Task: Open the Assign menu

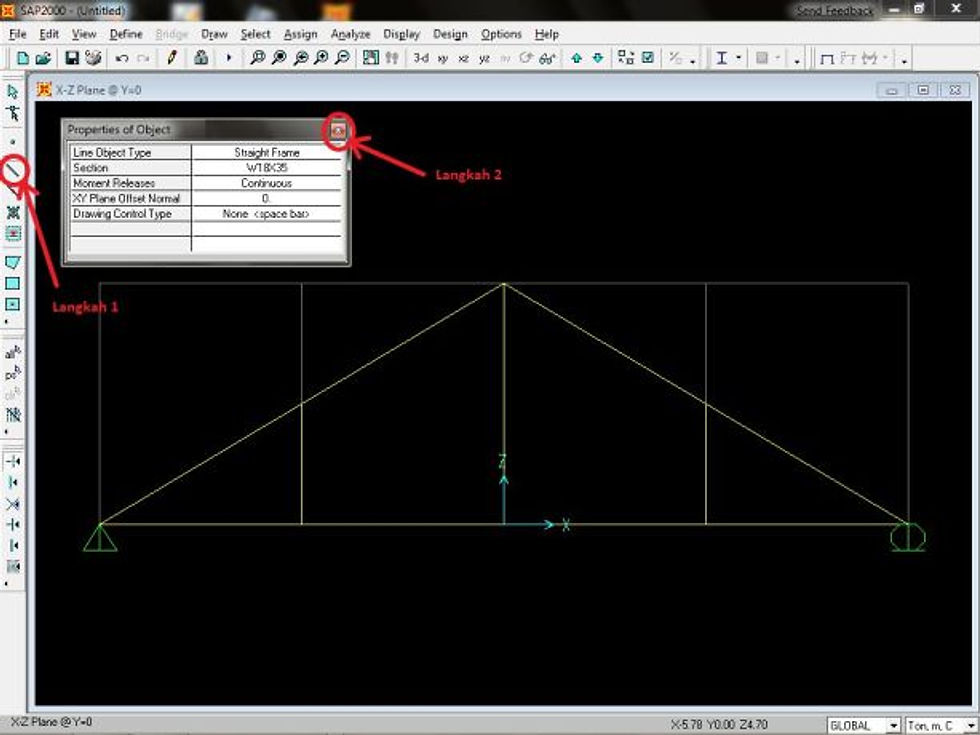Action: tap(301, 34)
